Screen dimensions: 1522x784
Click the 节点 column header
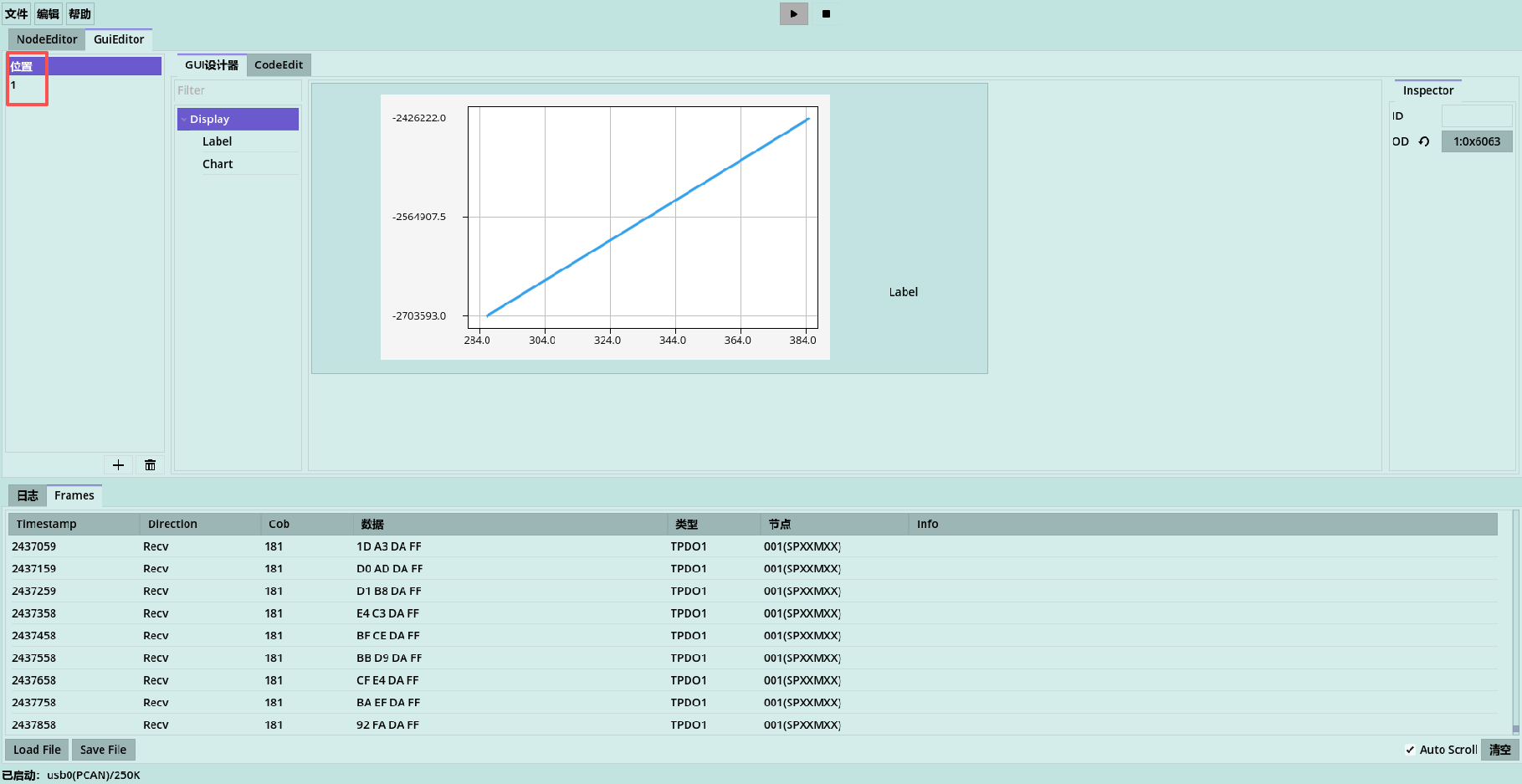(834, 524)
